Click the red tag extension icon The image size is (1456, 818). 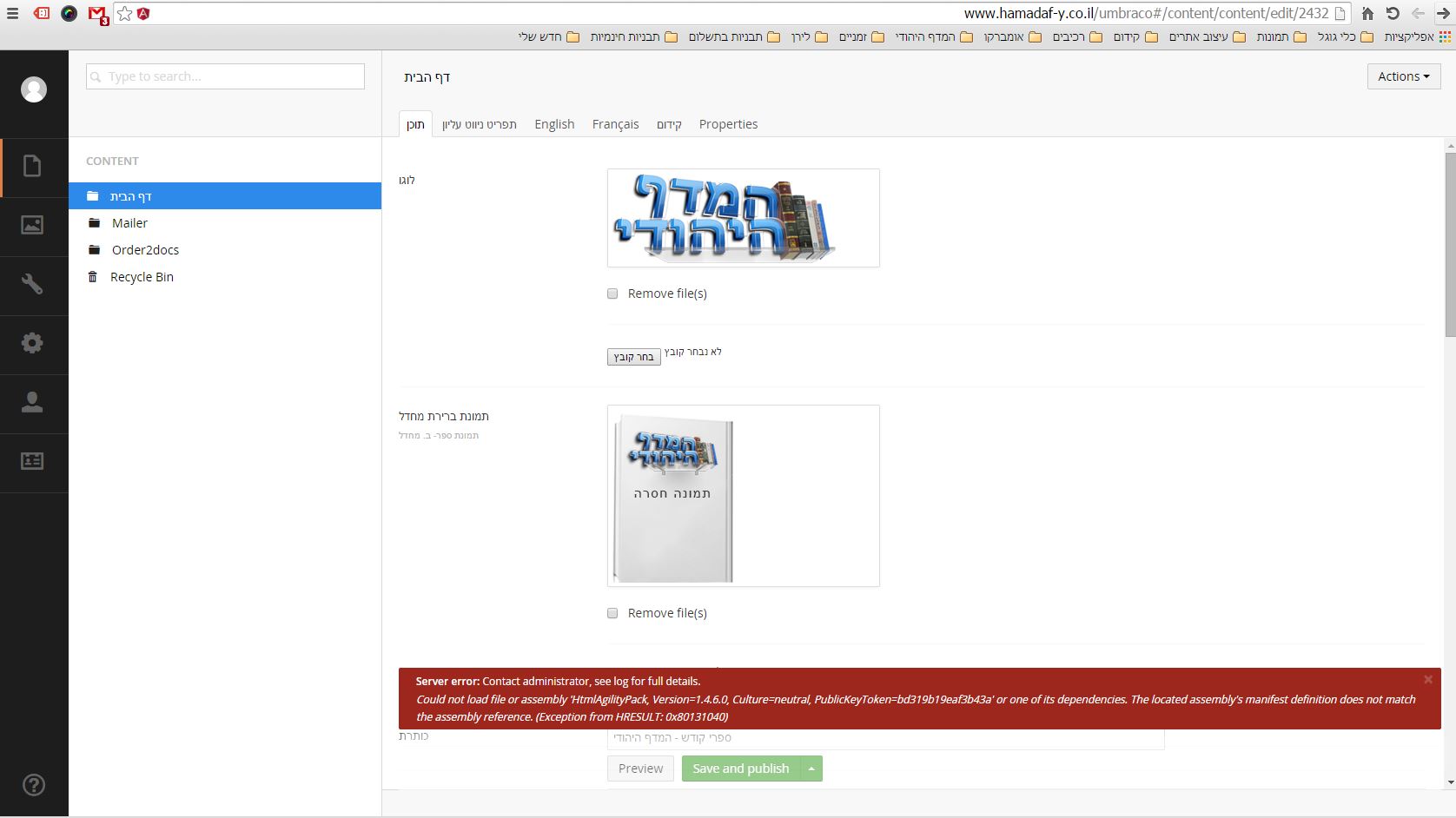41,13
